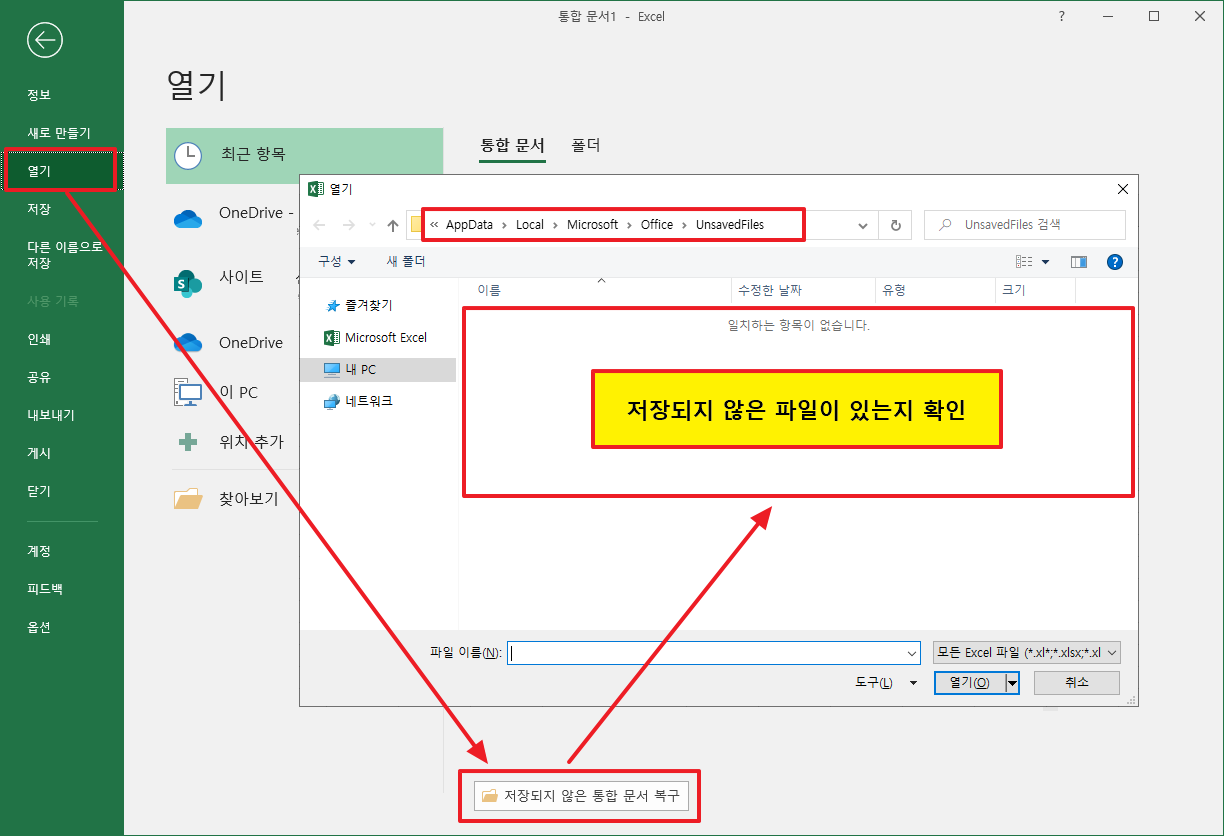Select the second OneDrive location

[228, 343]
